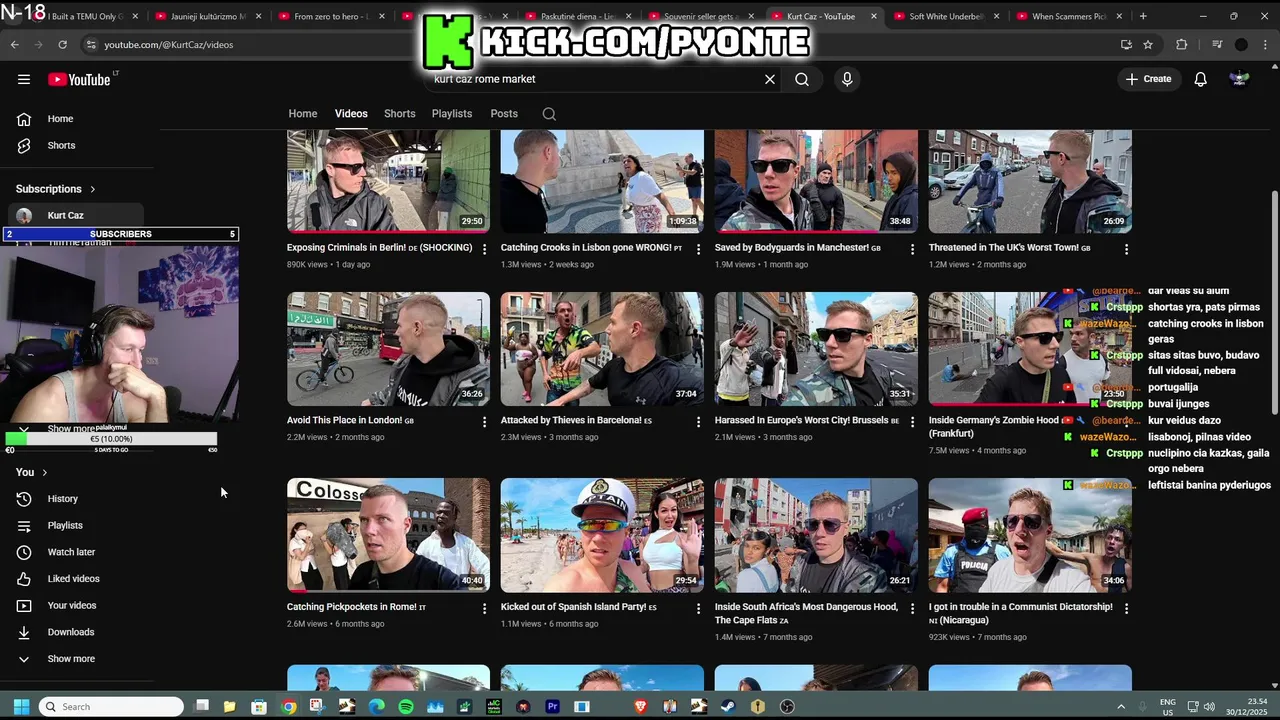The width and height of the screenshot is (1280, 720).
Task: Open Playlists in the sidebar
Action: [65, 526]
